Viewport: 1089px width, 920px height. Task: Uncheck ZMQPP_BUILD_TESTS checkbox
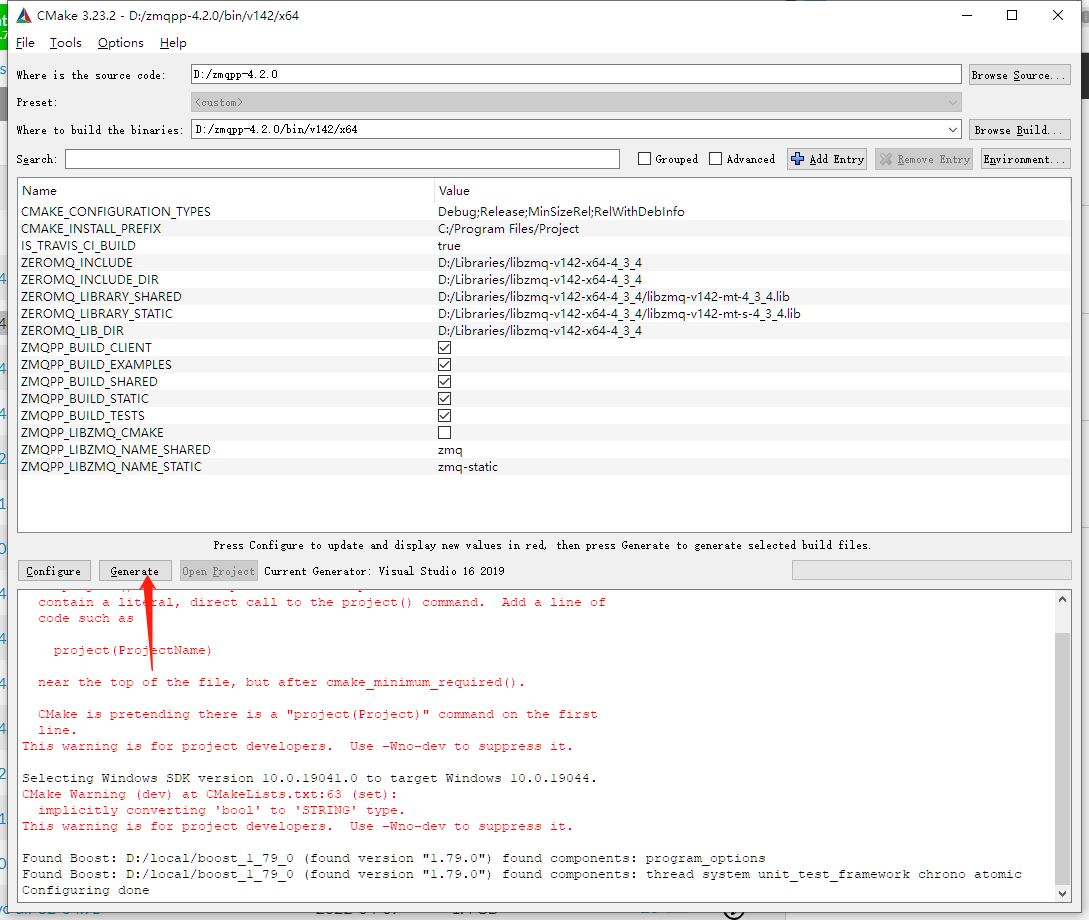(x=444, y=416)
